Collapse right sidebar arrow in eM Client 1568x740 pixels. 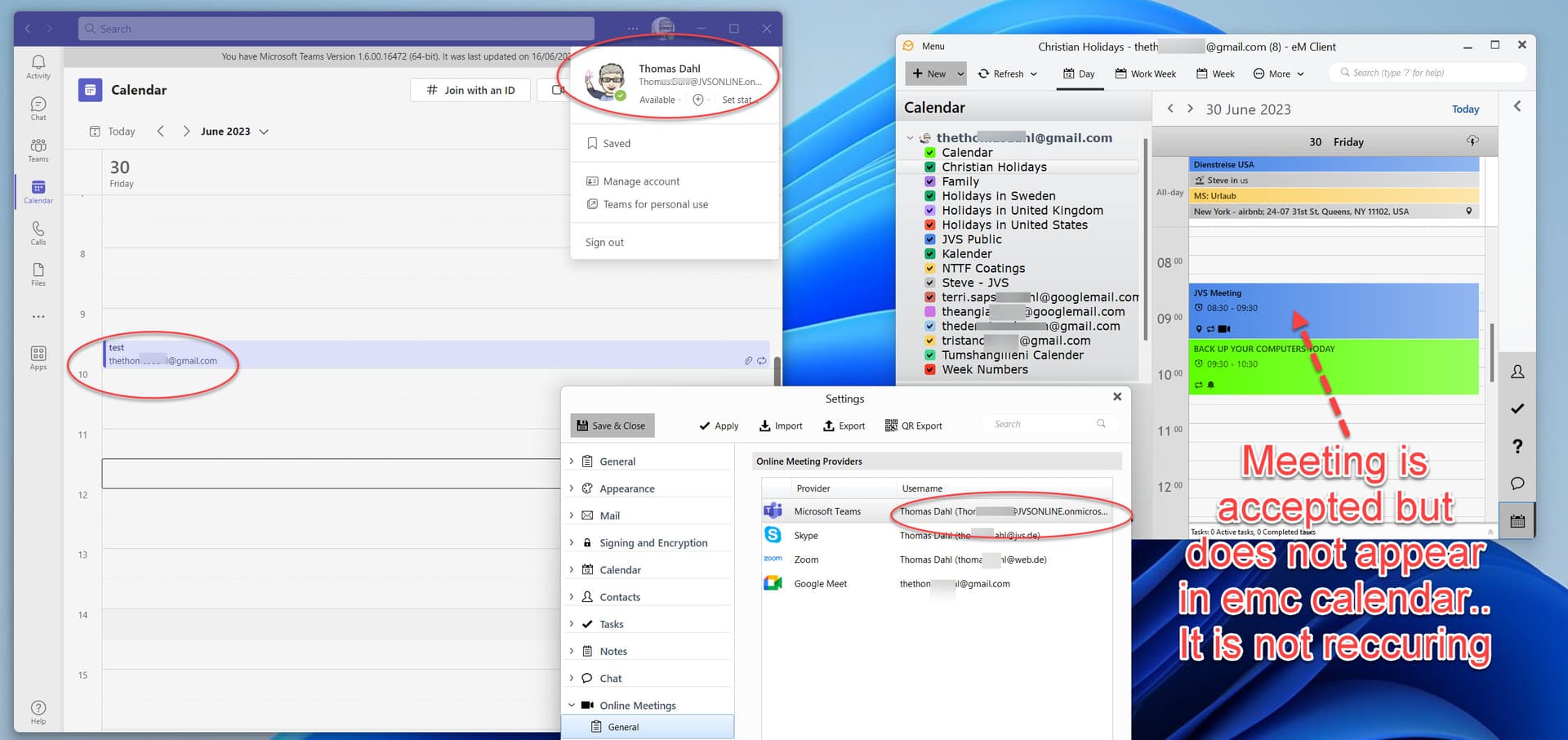point(1517,106)
